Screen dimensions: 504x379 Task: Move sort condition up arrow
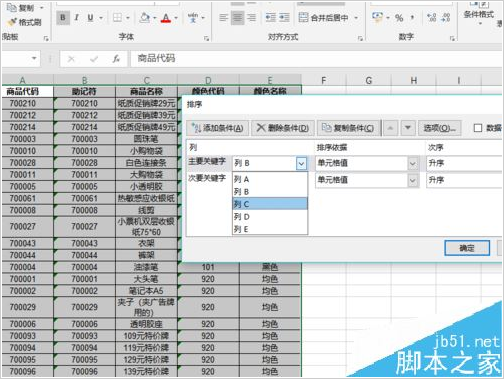390,128
